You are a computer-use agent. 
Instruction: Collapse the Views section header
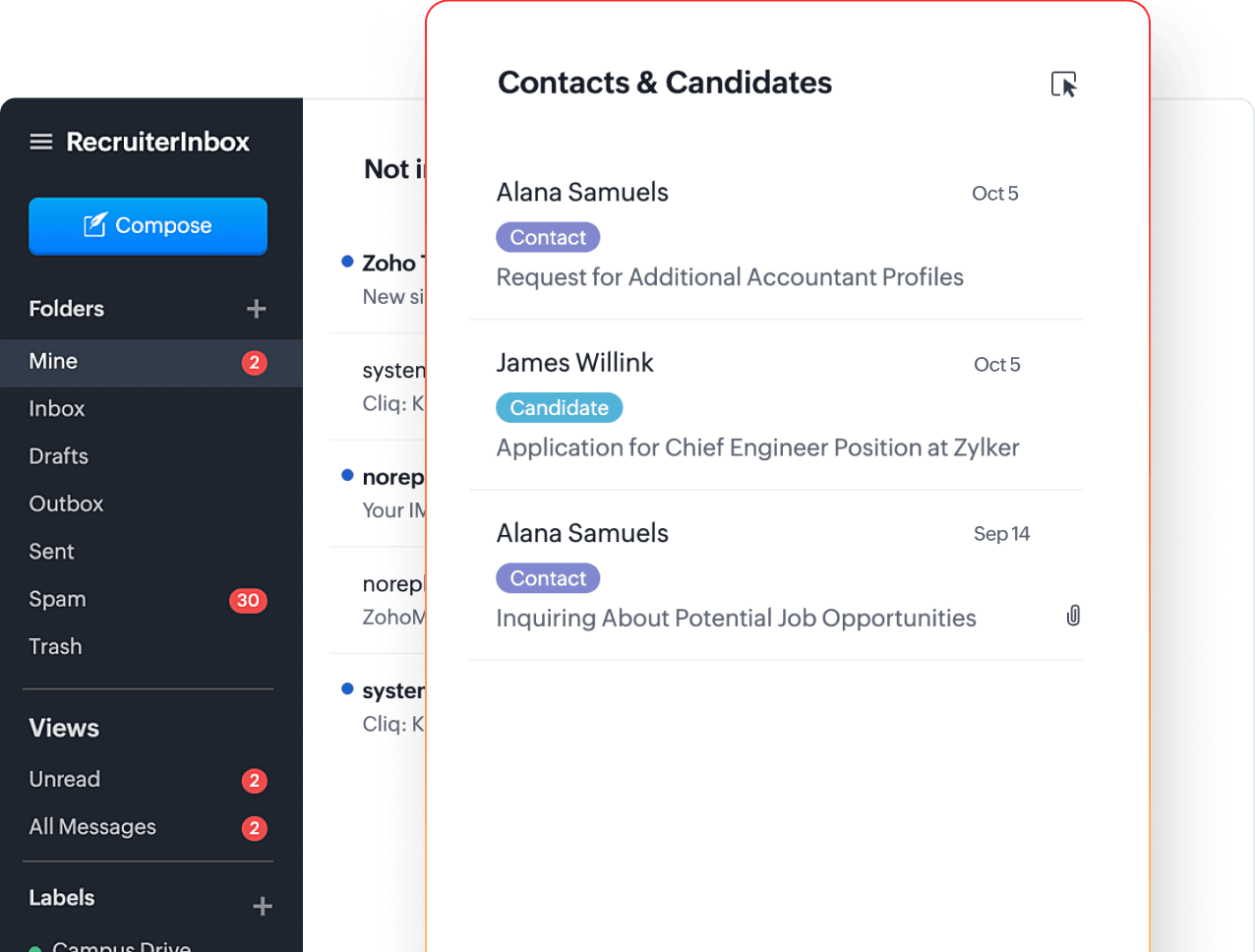click(x=64, y=729)
